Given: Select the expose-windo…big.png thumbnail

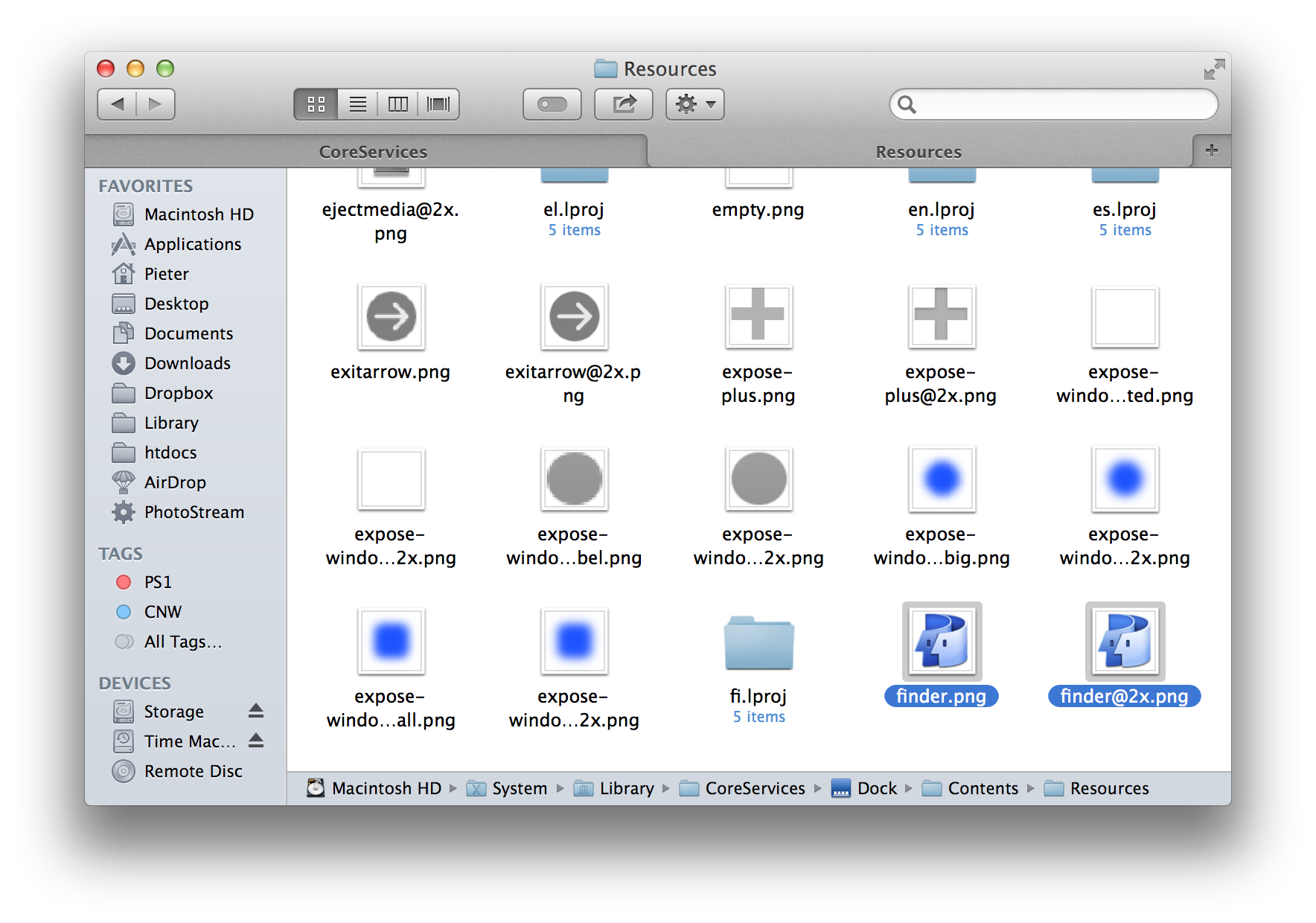Looking at the screenshot, I should tap(941, 479).
